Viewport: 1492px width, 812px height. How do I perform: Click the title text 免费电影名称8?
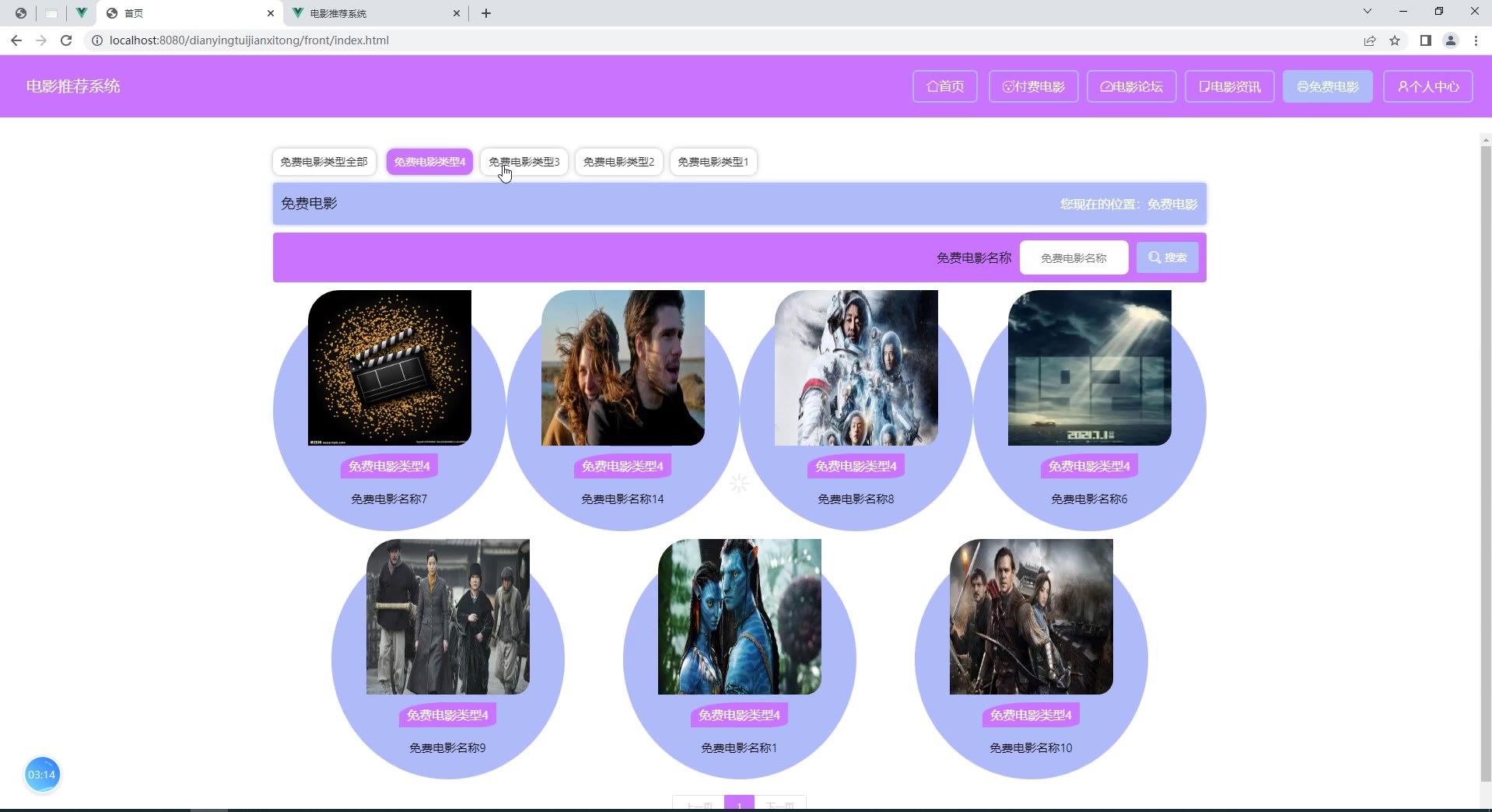coord(856,499)
